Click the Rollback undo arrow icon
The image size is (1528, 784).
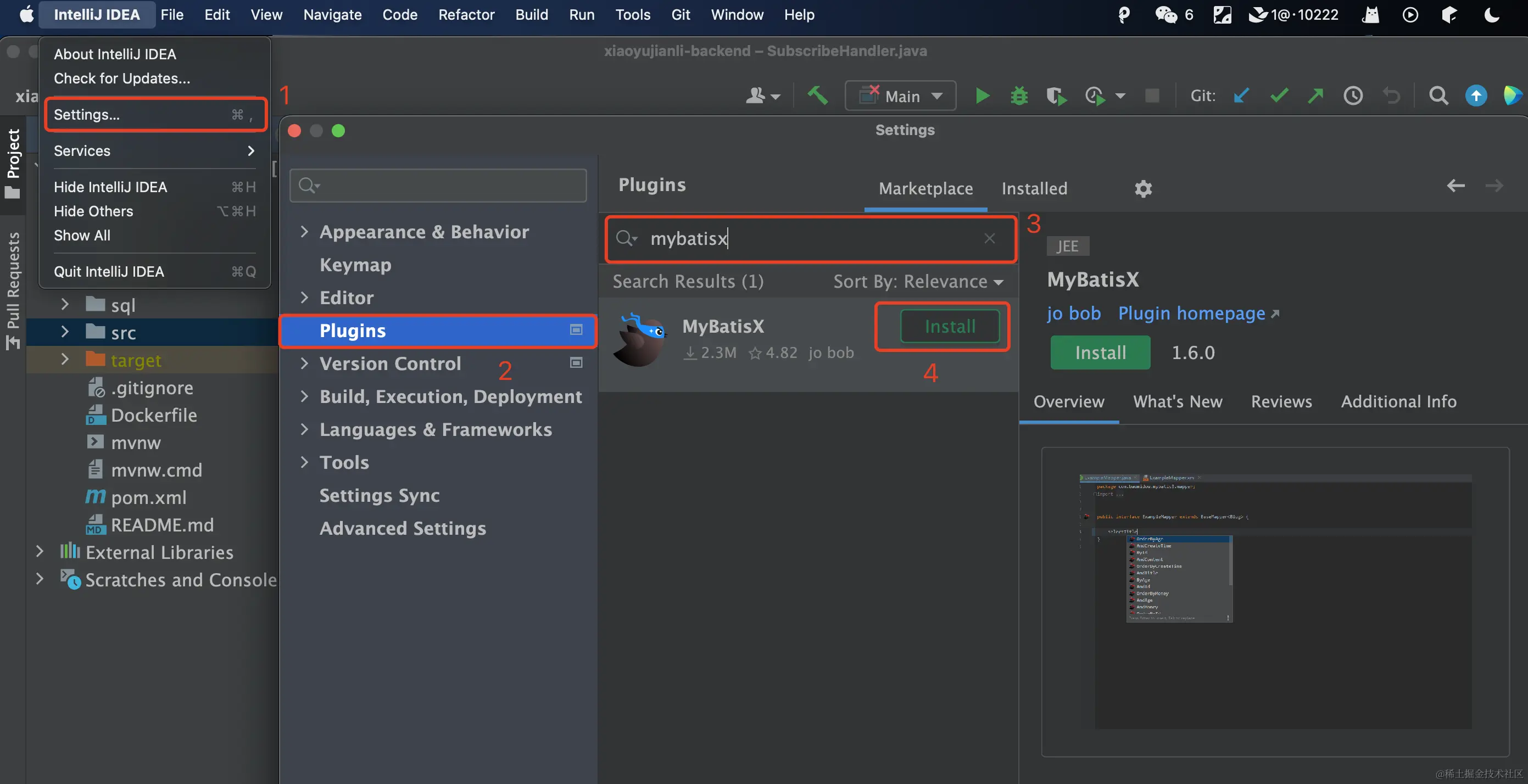coord(1391,96)
